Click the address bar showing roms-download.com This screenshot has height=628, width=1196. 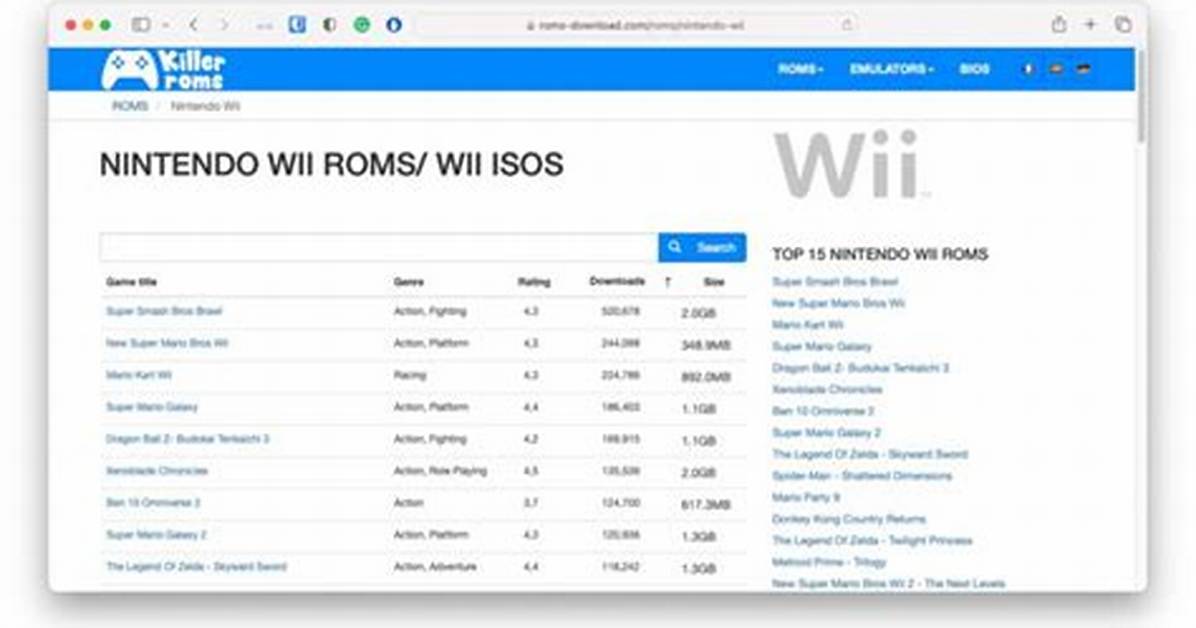pyautogui.click(x=637, y=25)
